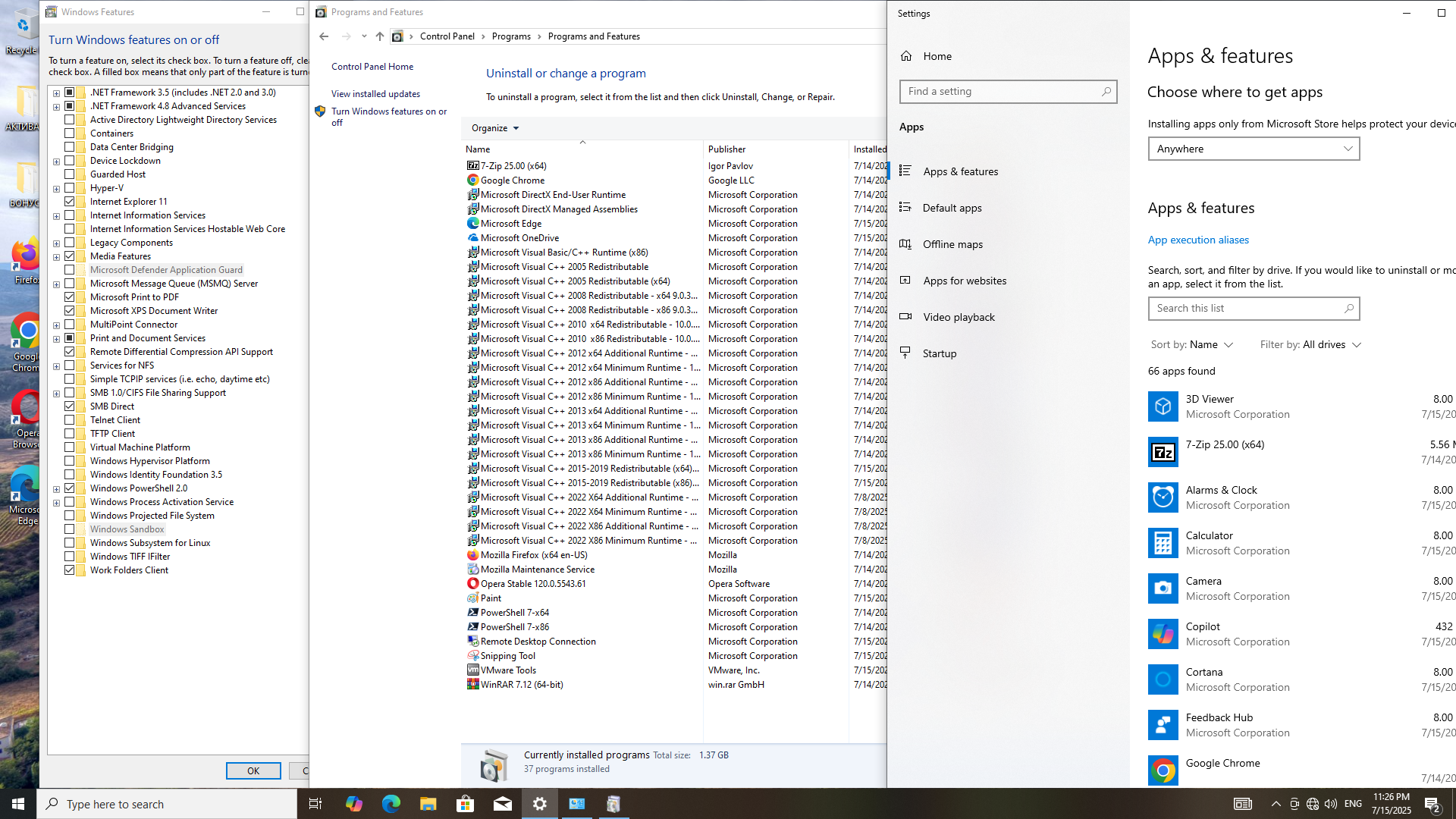
Task: Open the notification center icon
Action: tap(1432, 804)
